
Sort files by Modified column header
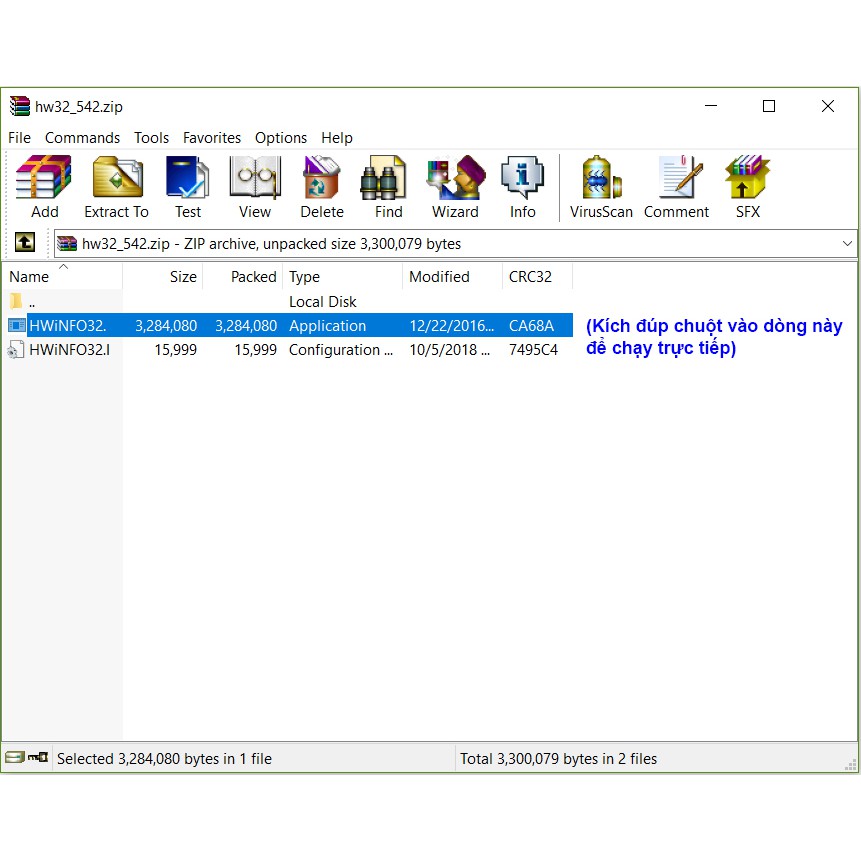(x=439, y=277)
